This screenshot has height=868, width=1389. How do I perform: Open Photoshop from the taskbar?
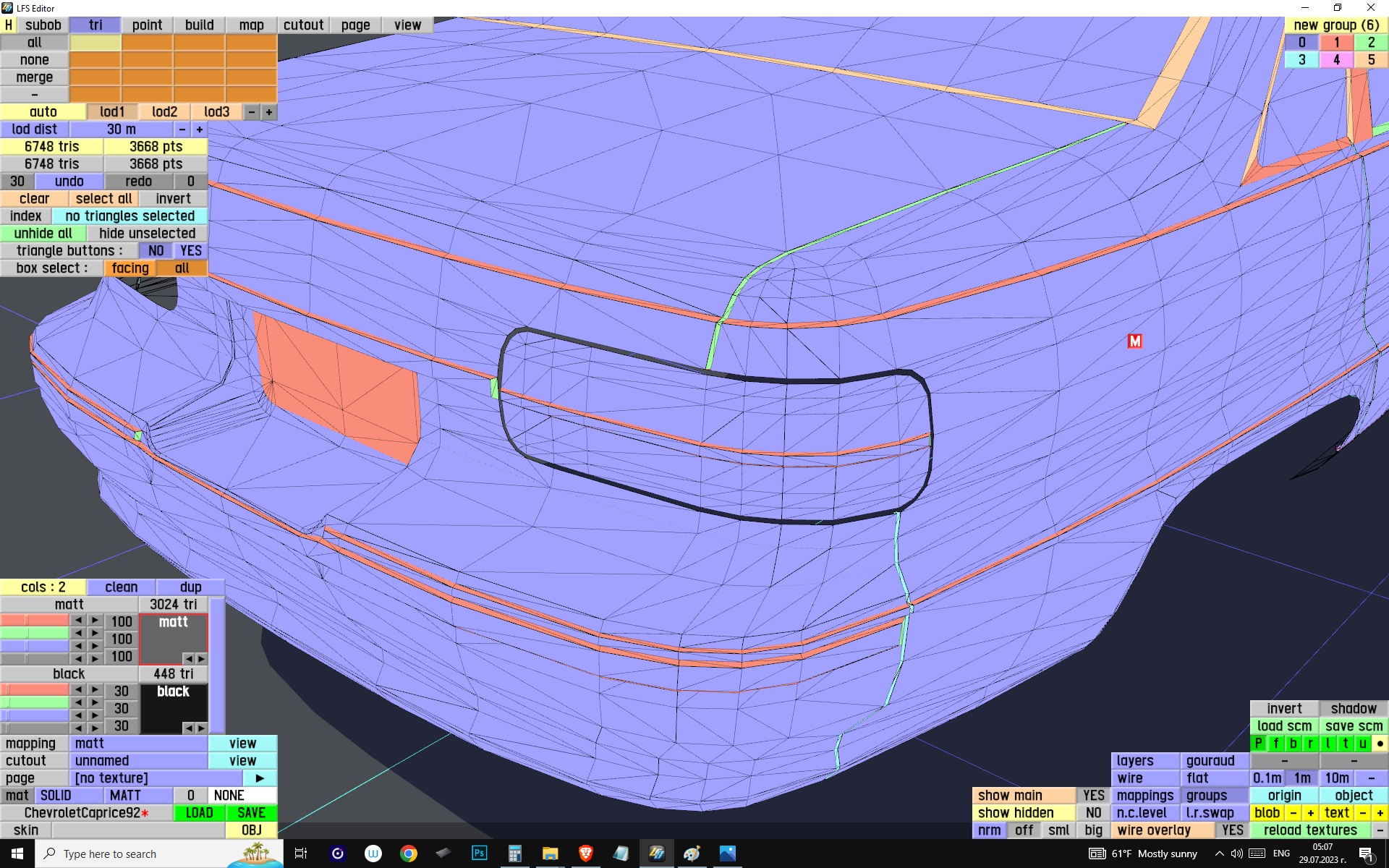click(x=479, y=854)
